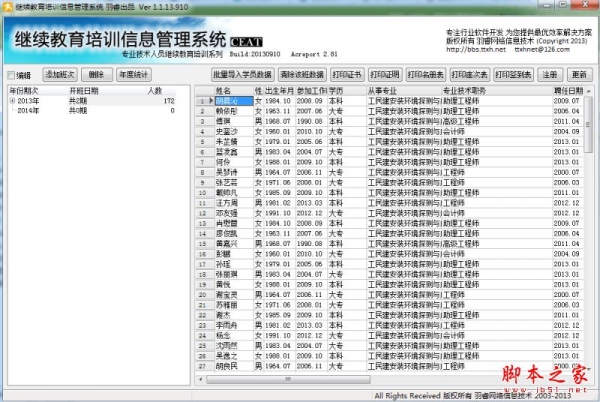Image resolution: width=600 pixels, height=402 pixels.
Task: Click name 杨念 in row 24
Action: coord(223,335)
